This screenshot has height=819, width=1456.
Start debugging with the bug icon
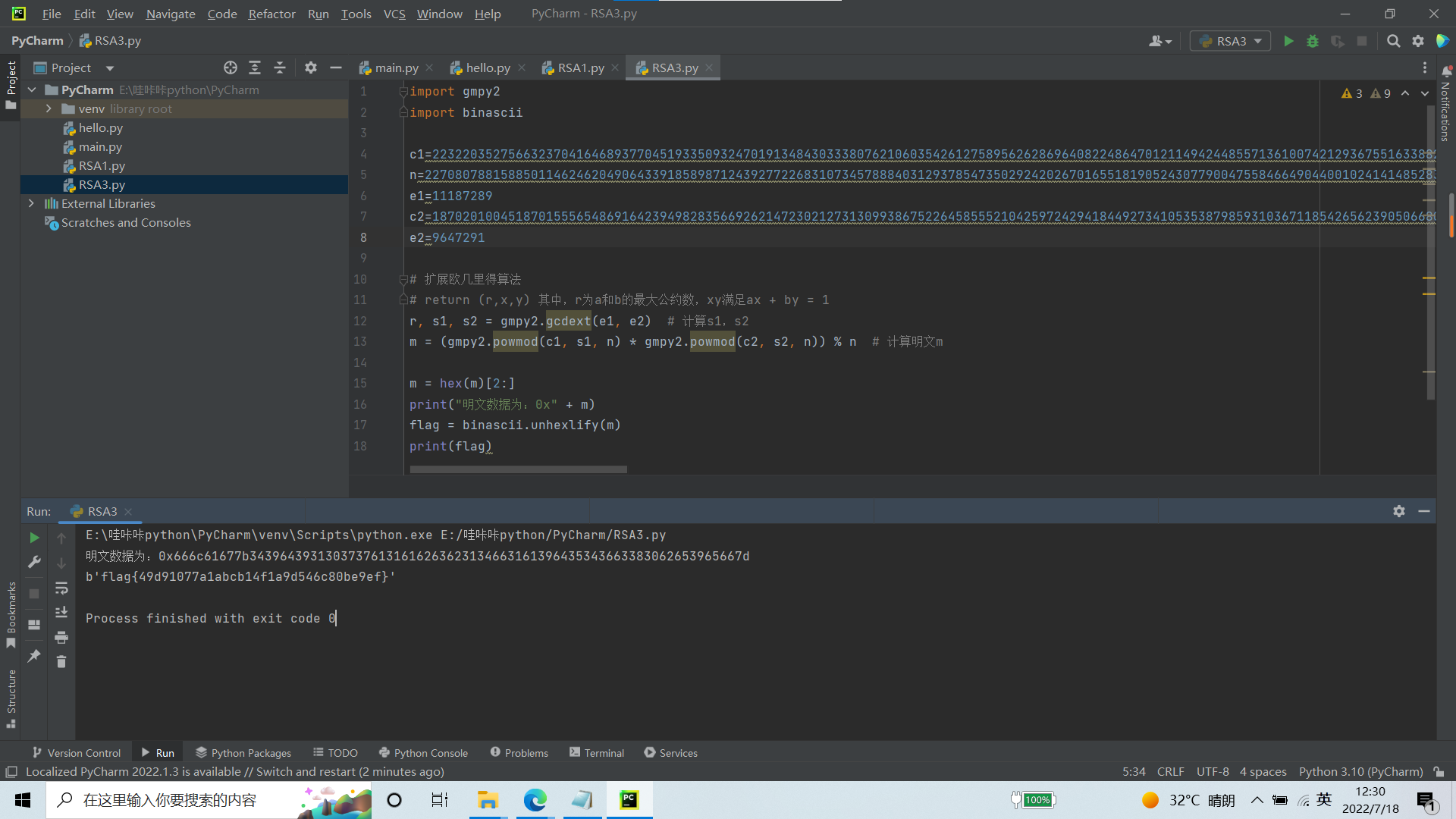pyautogui.click(x=1313, y=41)
